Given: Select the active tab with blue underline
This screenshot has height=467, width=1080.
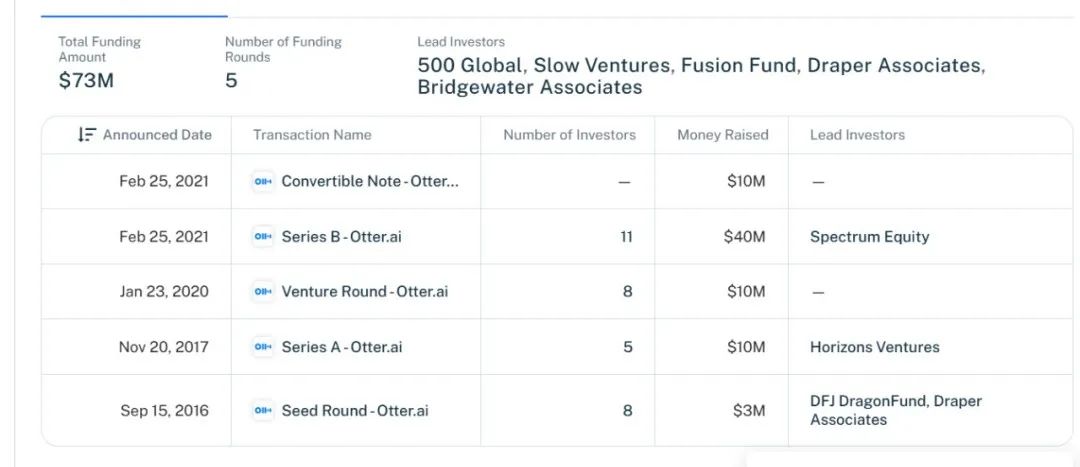Looking at the screenshot, I should (134, 10).
